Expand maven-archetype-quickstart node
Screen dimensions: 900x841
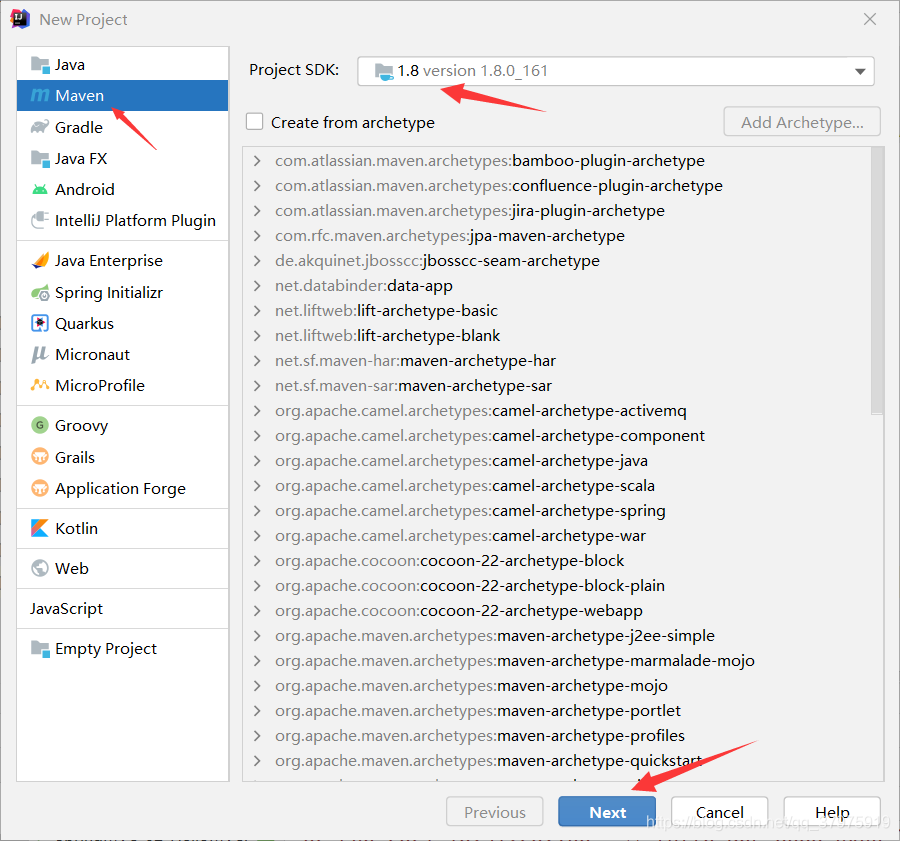click(x=257, y=761)
